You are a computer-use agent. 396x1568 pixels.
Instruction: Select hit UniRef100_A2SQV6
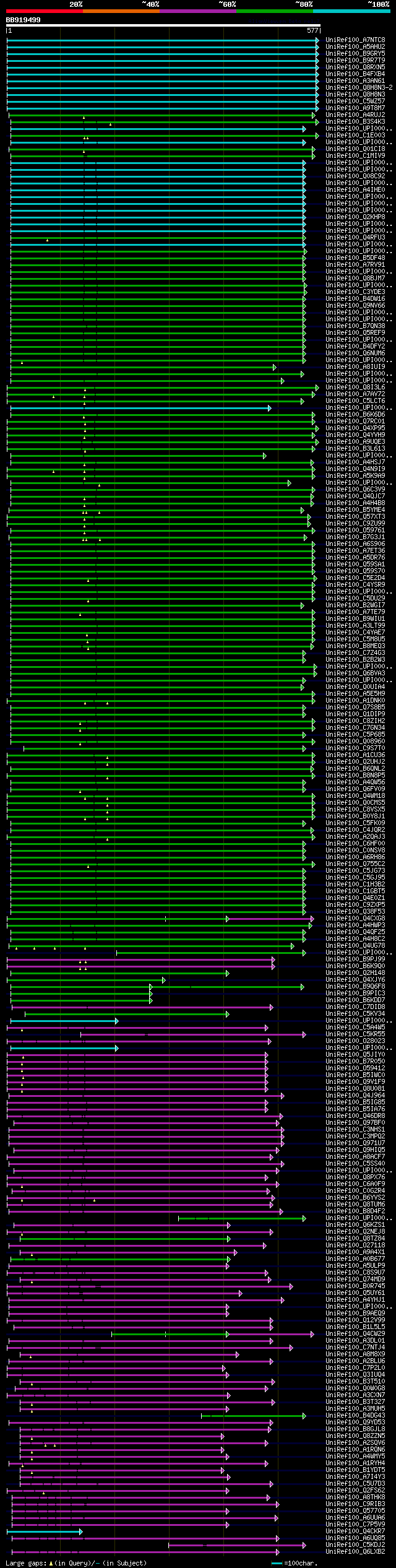tap(355, 1442)
